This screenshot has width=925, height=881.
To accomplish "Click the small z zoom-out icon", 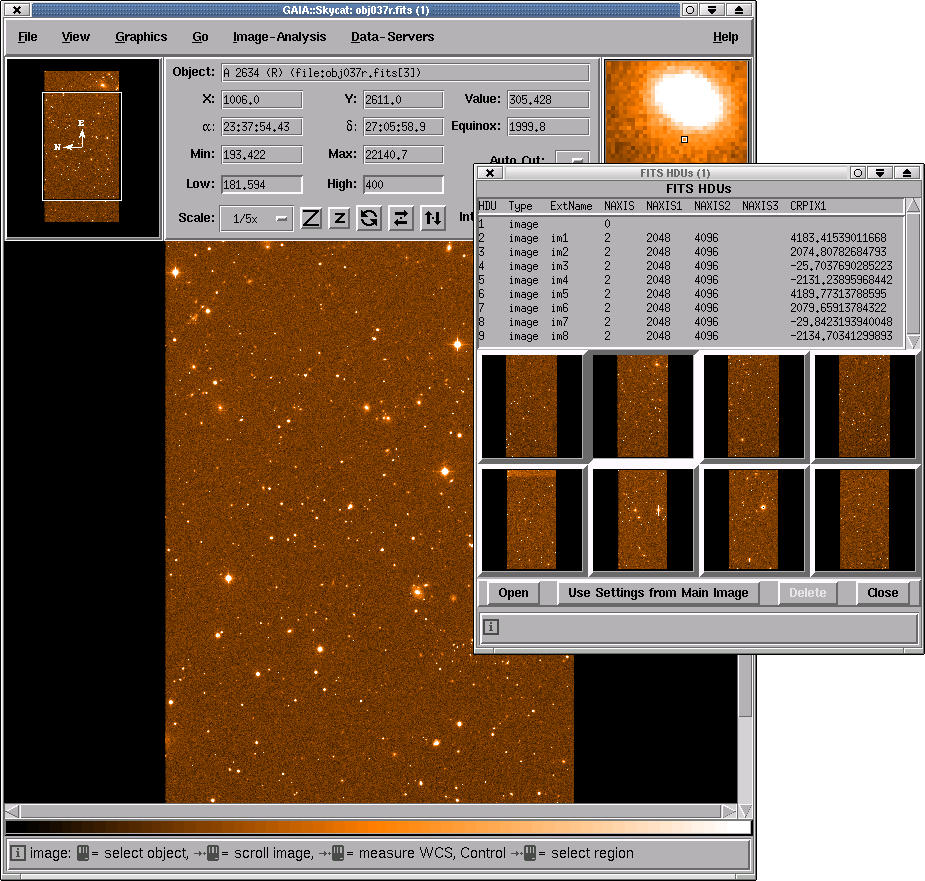I will pos(340,218).
